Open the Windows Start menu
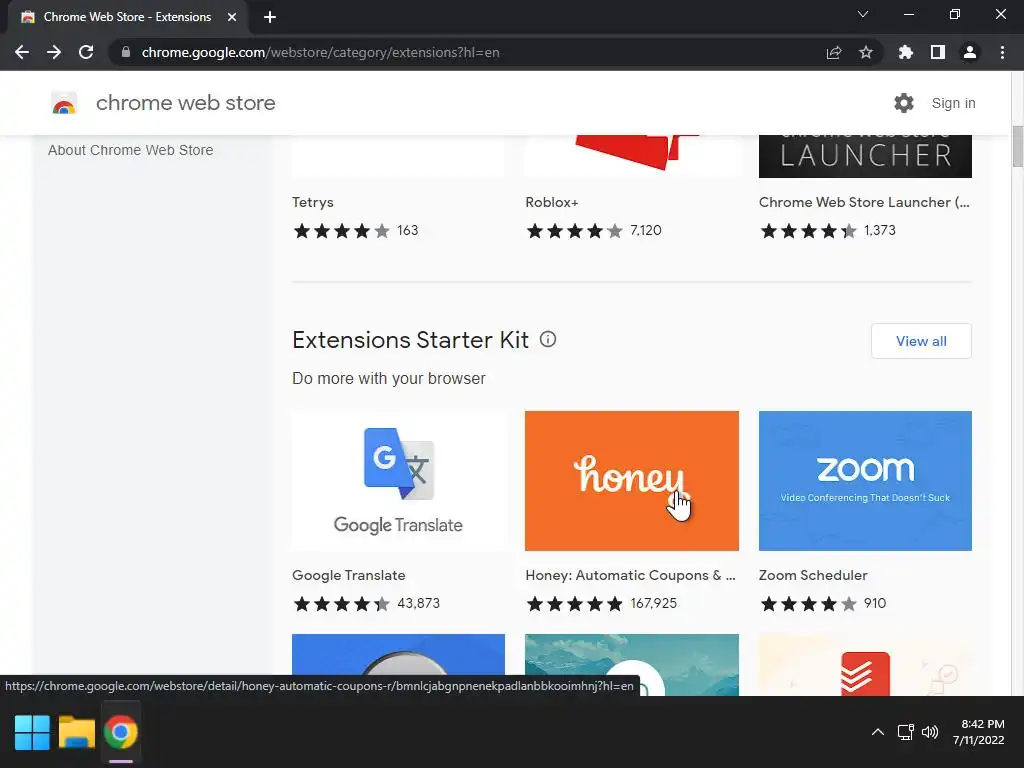 [32, 732]
